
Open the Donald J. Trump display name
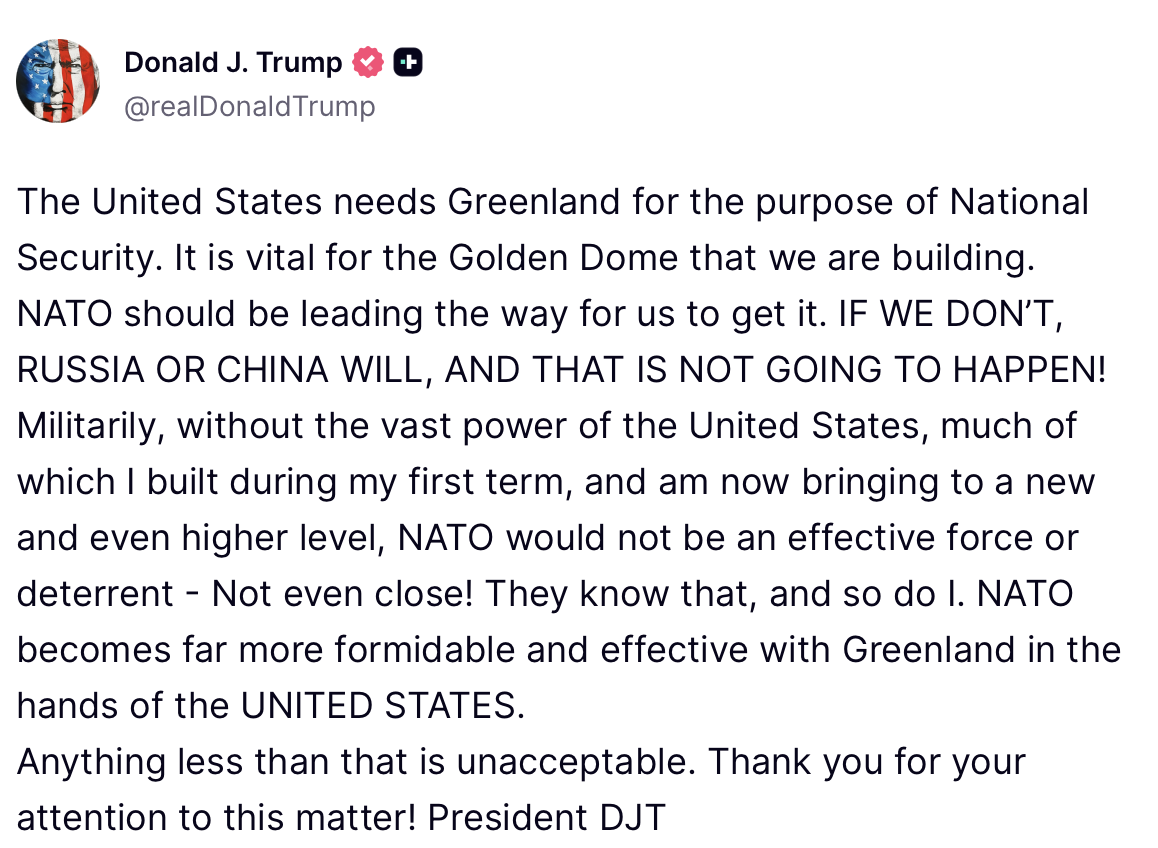pos(233,63)
